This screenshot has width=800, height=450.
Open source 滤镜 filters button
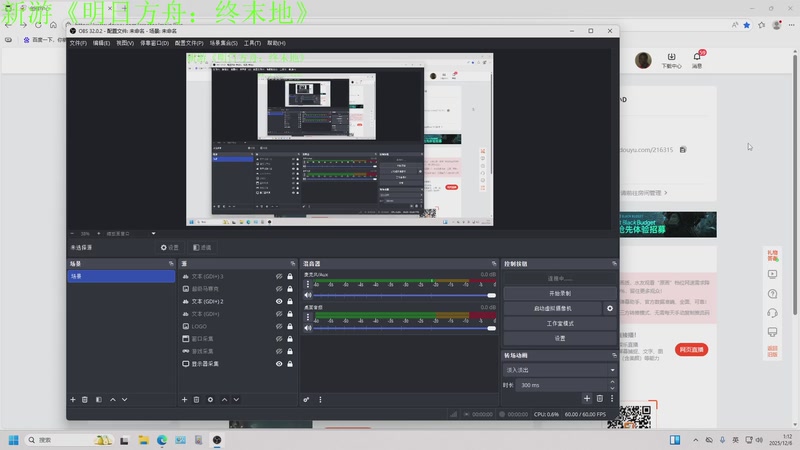[202, 247]
